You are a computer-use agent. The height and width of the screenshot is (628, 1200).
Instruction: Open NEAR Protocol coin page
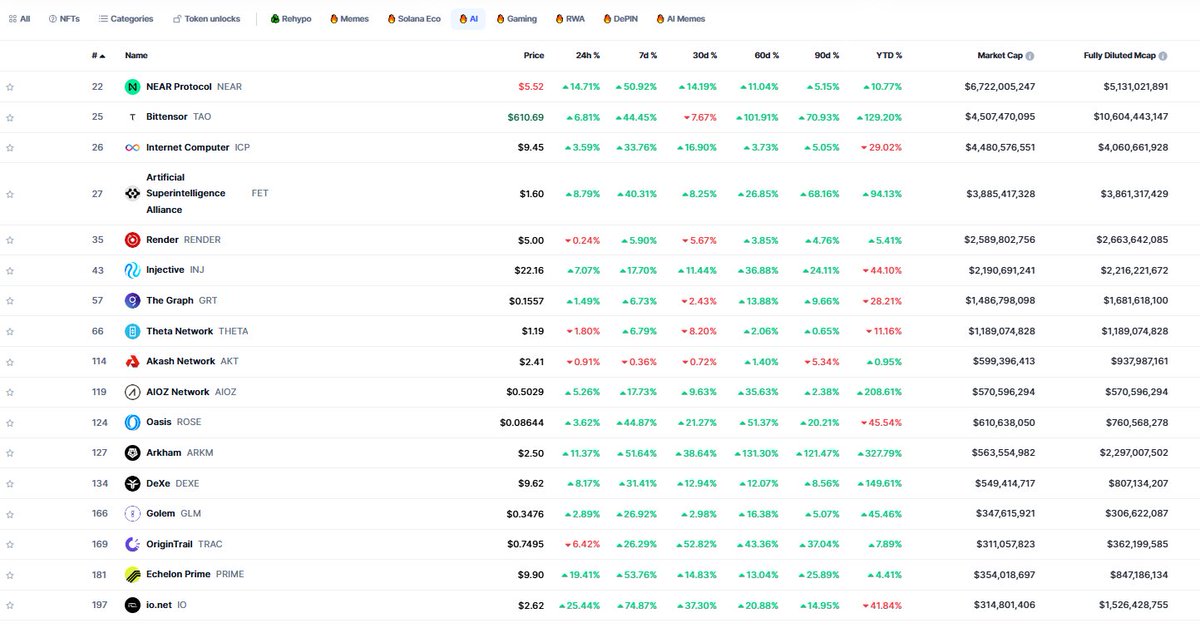pyautogui.click(x=194, y=87)
